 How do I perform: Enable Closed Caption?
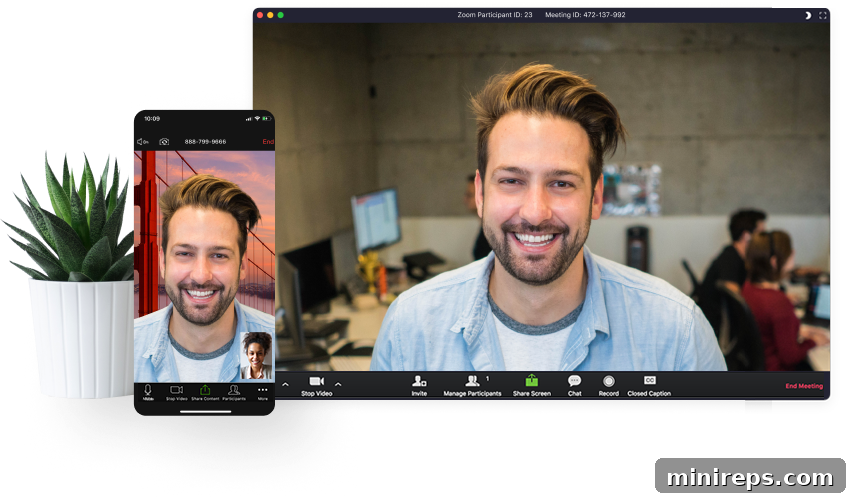click(x=649, y=386)
